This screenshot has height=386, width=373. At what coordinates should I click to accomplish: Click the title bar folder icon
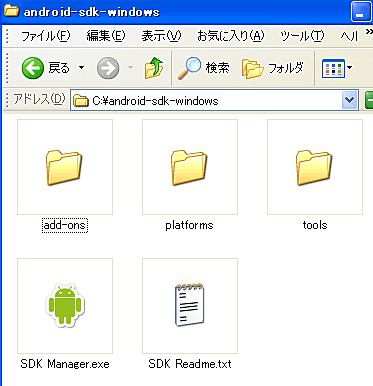[x=11, y=11]
